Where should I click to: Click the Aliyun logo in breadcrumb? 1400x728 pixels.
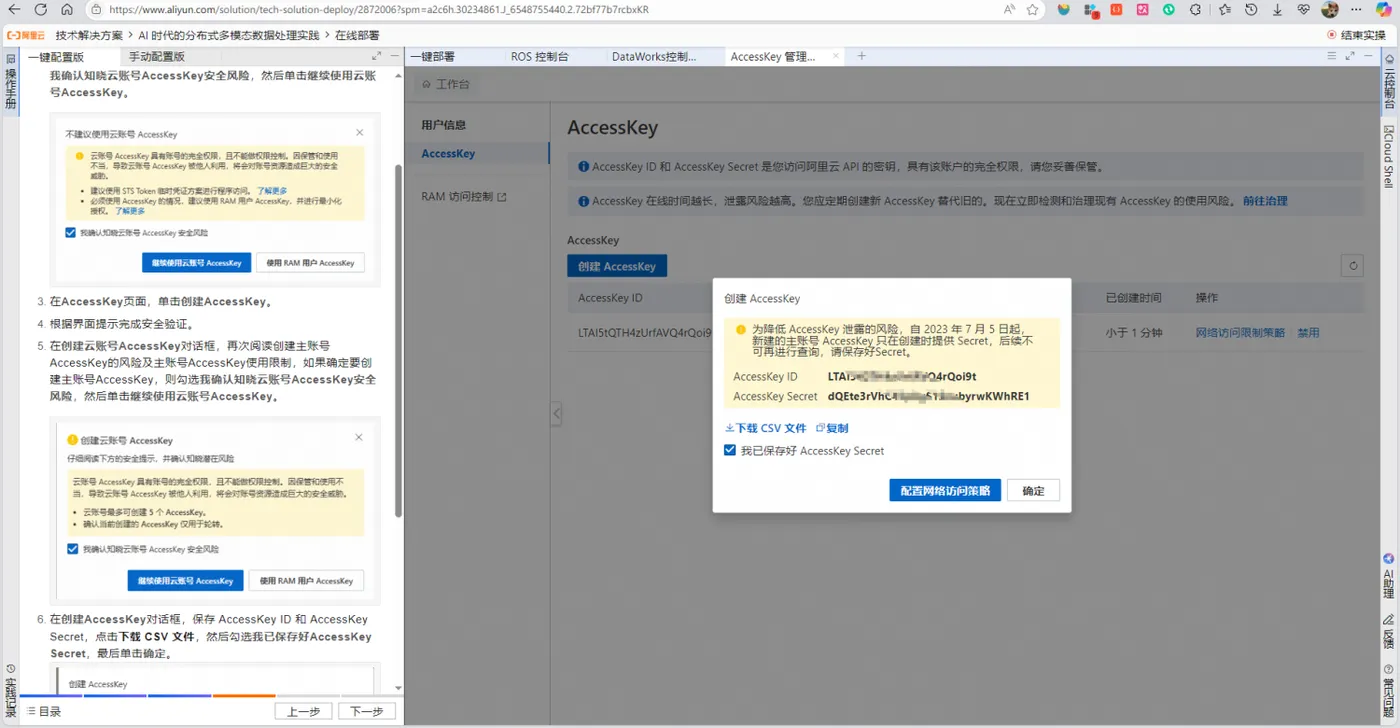point(26,35)
